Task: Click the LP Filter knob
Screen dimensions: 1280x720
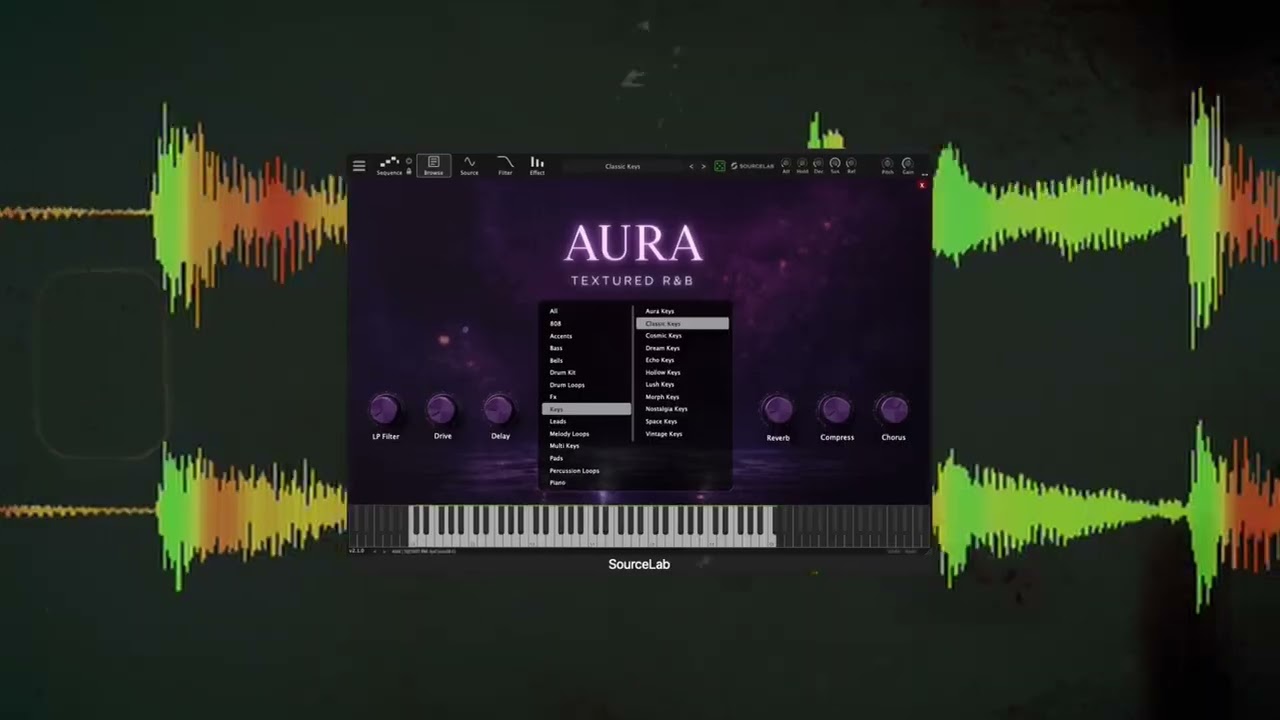Action: click(x=385, y=409)
